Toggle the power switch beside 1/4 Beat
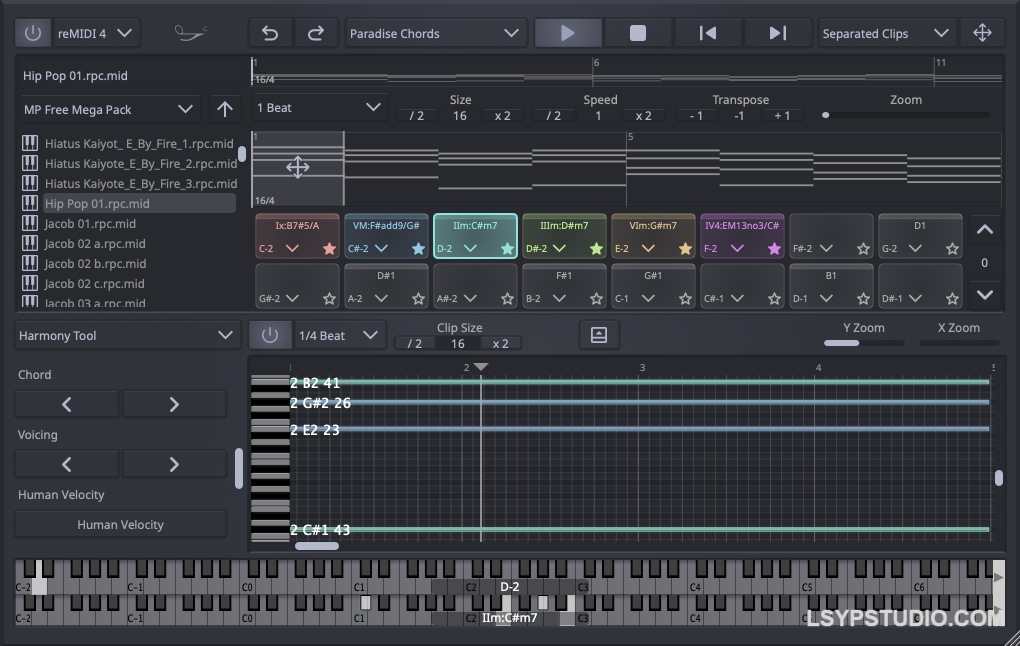The height and width of the screenshot is (646, 1020). [x=270, y=335]
